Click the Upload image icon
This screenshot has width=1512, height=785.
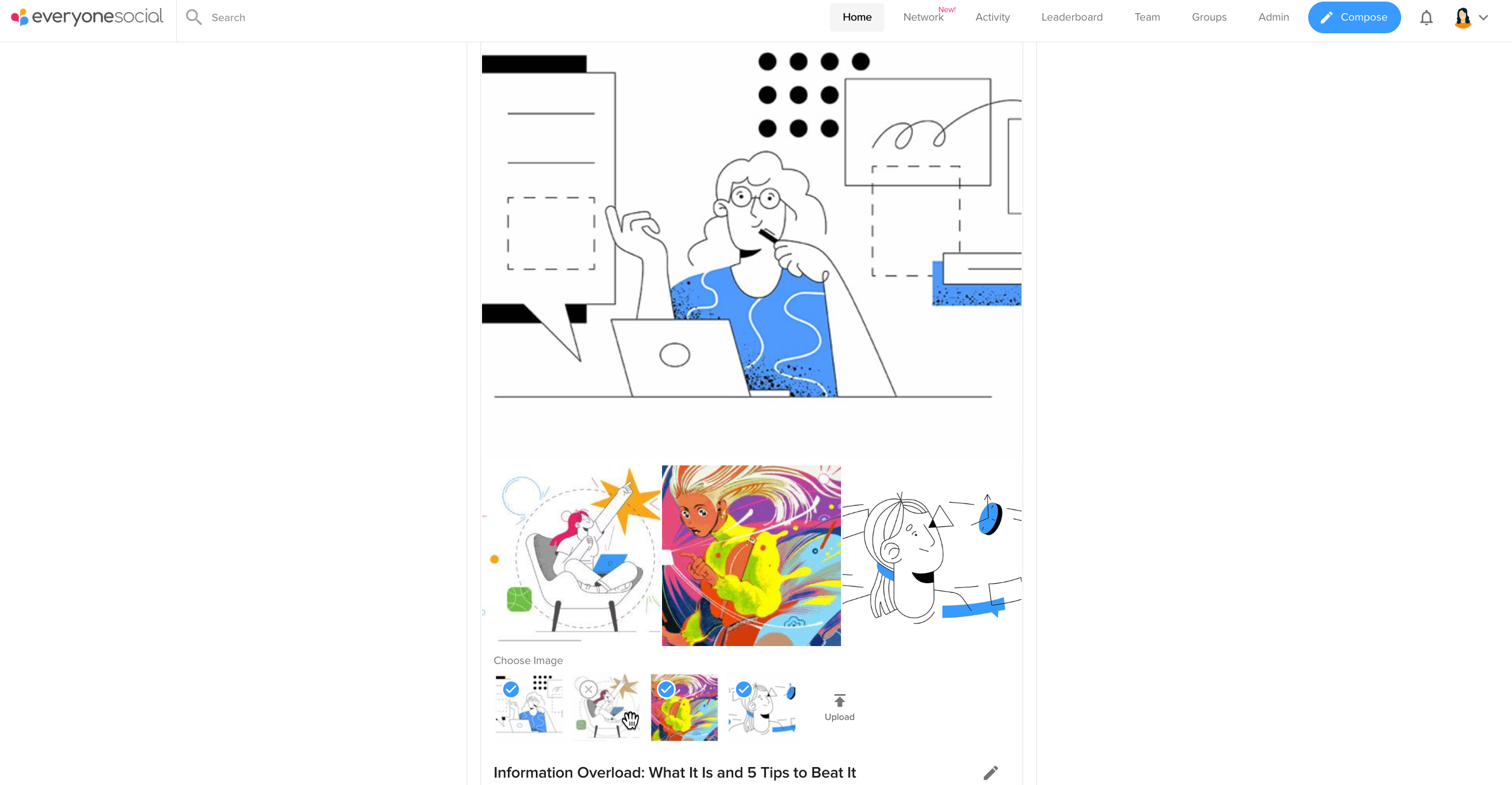tap(839, 701)
